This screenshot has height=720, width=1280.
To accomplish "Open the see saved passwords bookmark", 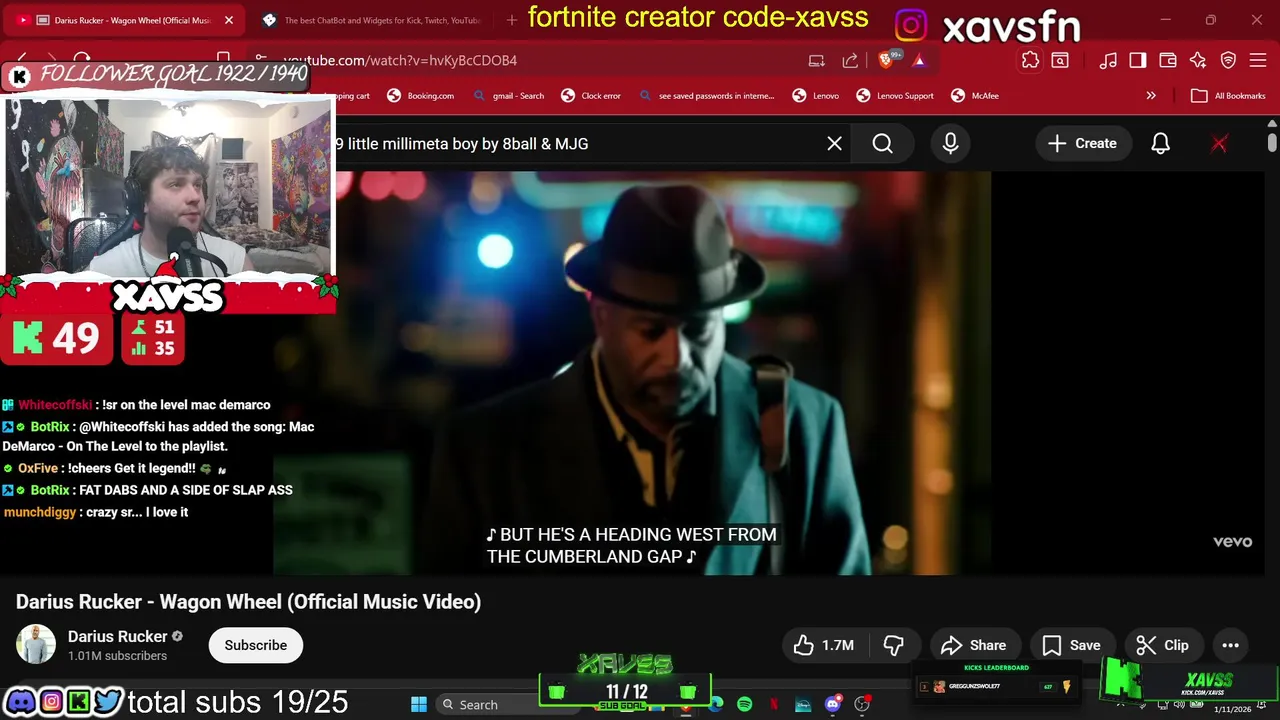I will point(707,96).
